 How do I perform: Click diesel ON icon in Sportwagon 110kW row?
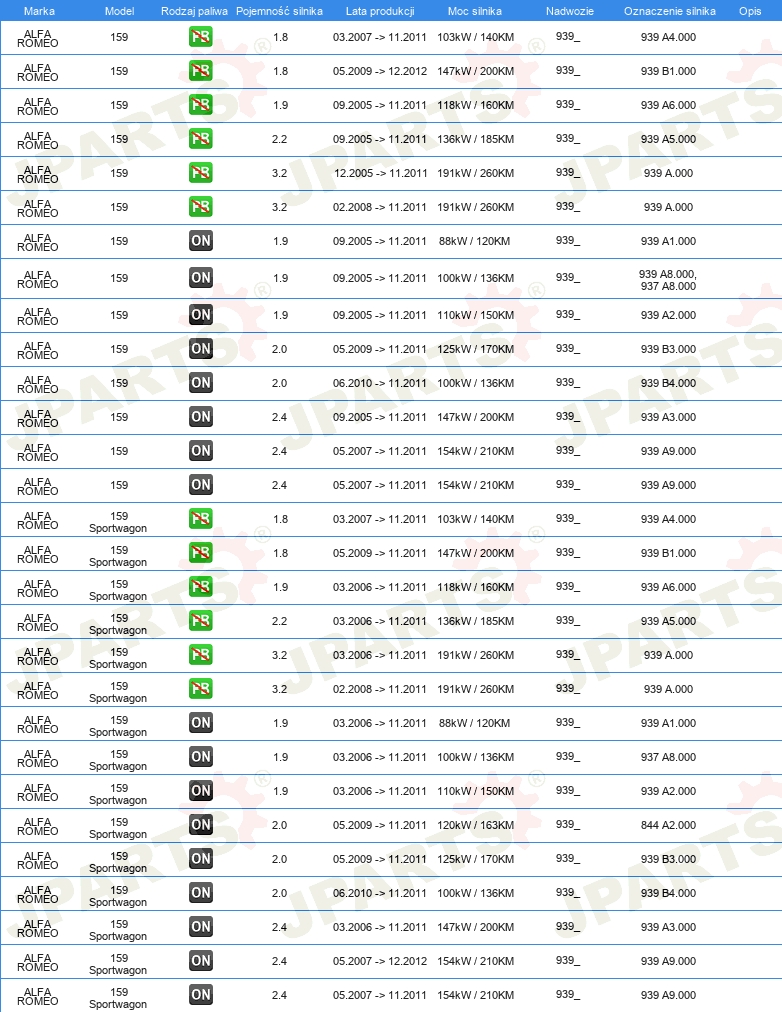(x=201, y=791)
